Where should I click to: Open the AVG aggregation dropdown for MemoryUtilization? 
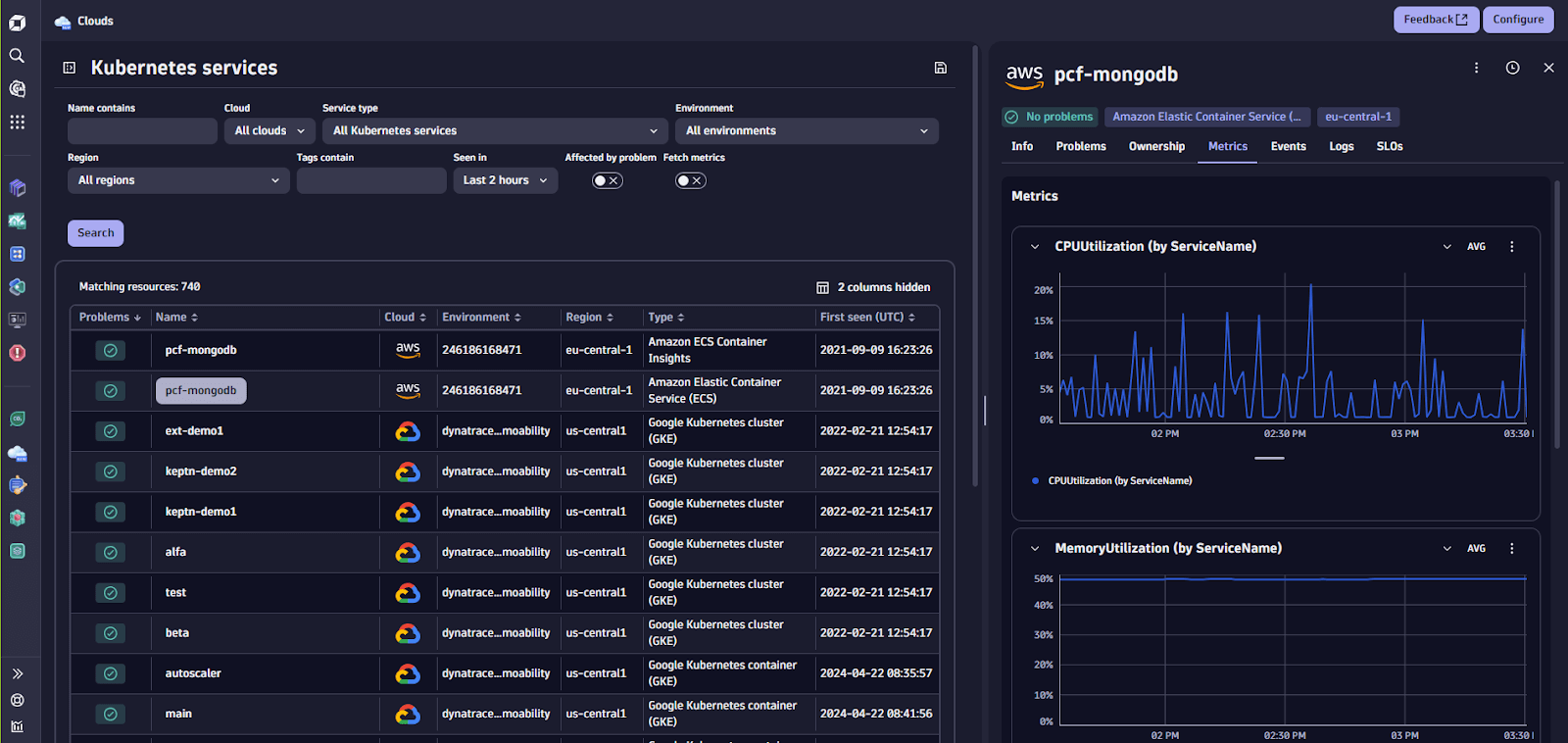1464,549
